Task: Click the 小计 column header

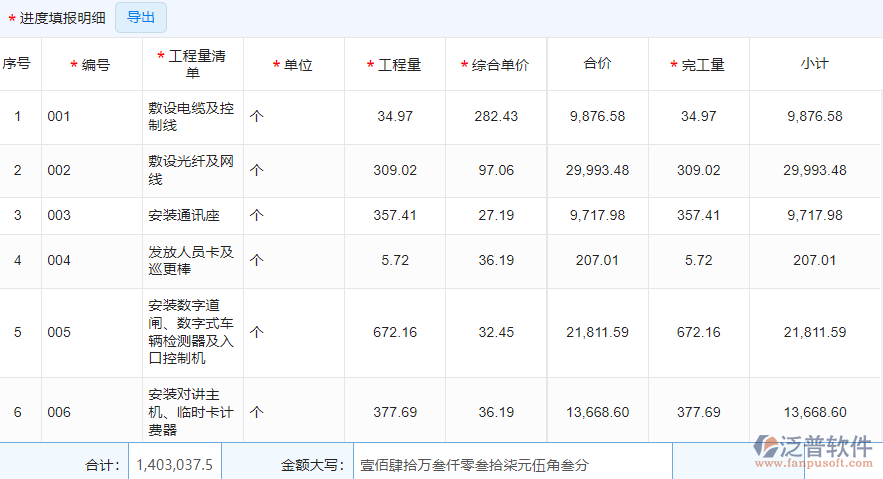Action: [814, 64]
